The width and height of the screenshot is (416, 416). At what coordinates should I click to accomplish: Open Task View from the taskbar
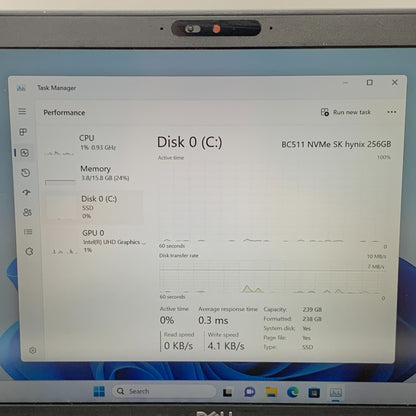click(x=228, y=392)
